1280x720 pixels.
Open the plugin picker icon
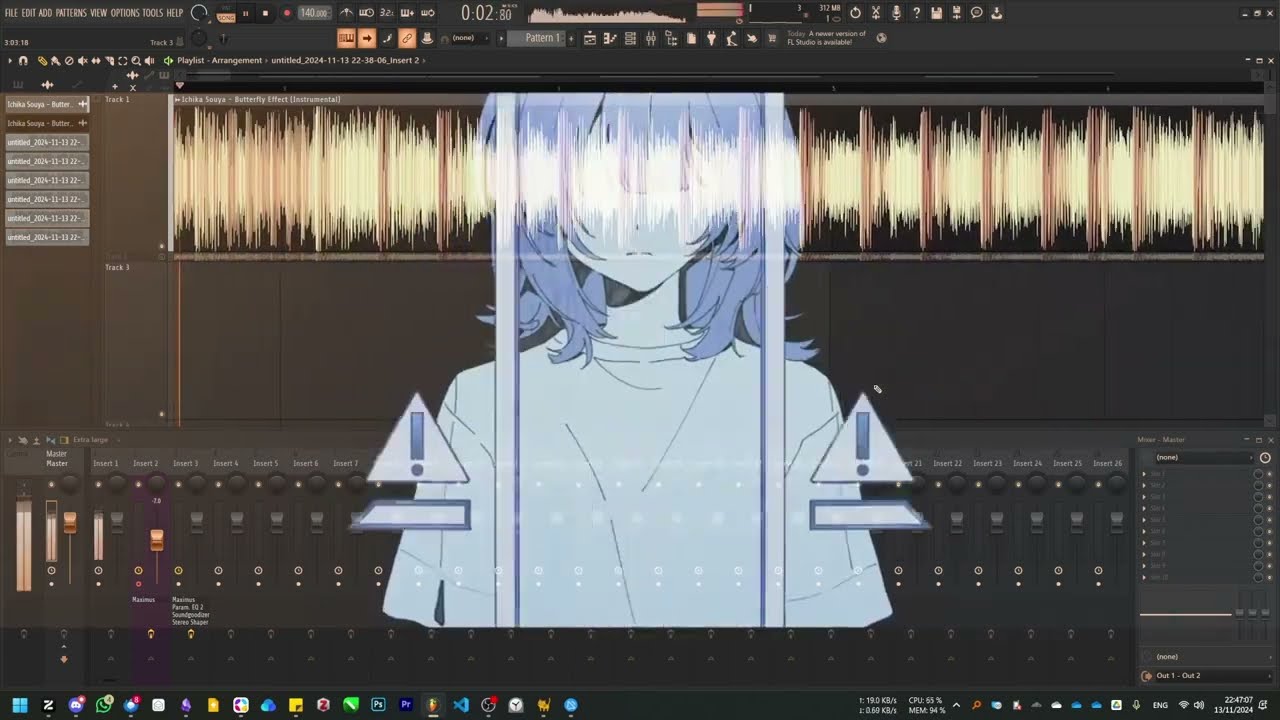712,37
